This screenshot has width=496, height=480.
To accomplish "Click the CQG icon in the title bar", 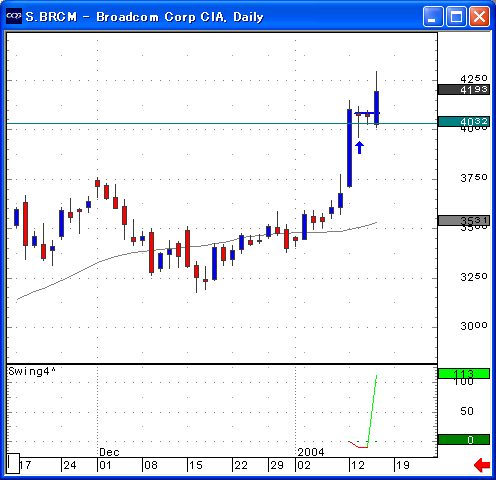I will tap(14, 16).
